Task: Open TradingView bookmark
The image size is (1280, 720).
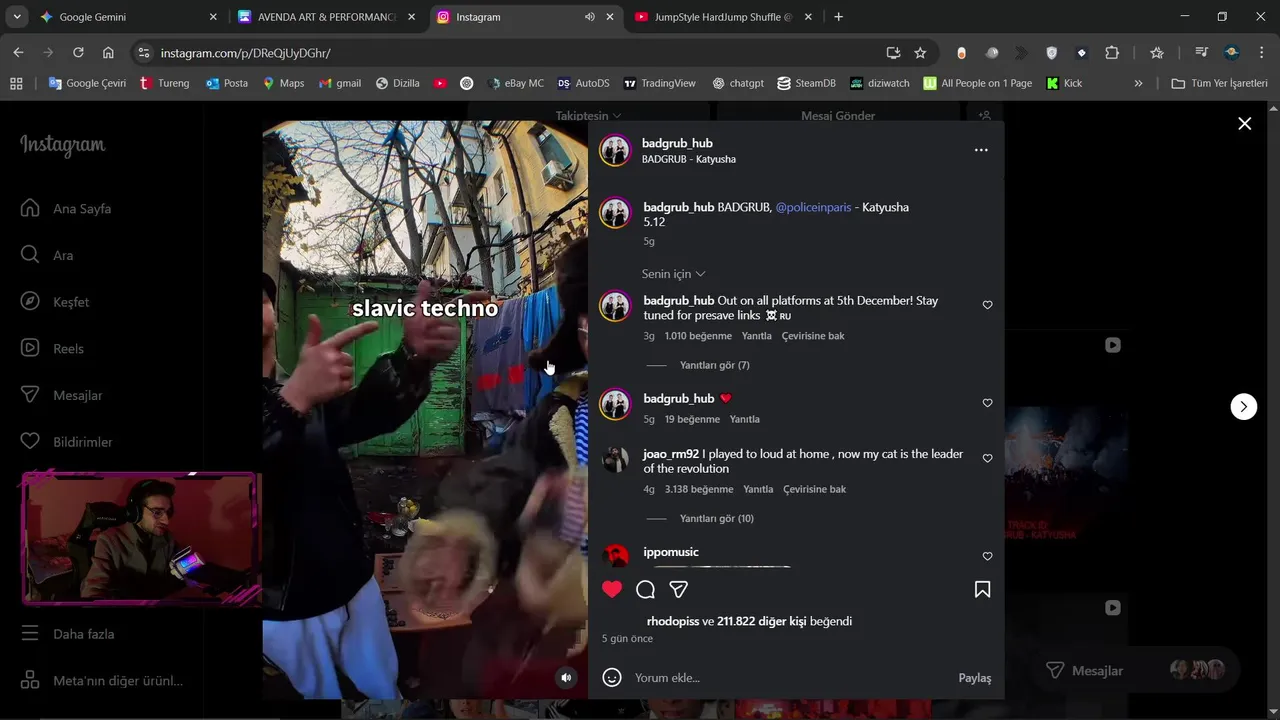Action: 659,83
